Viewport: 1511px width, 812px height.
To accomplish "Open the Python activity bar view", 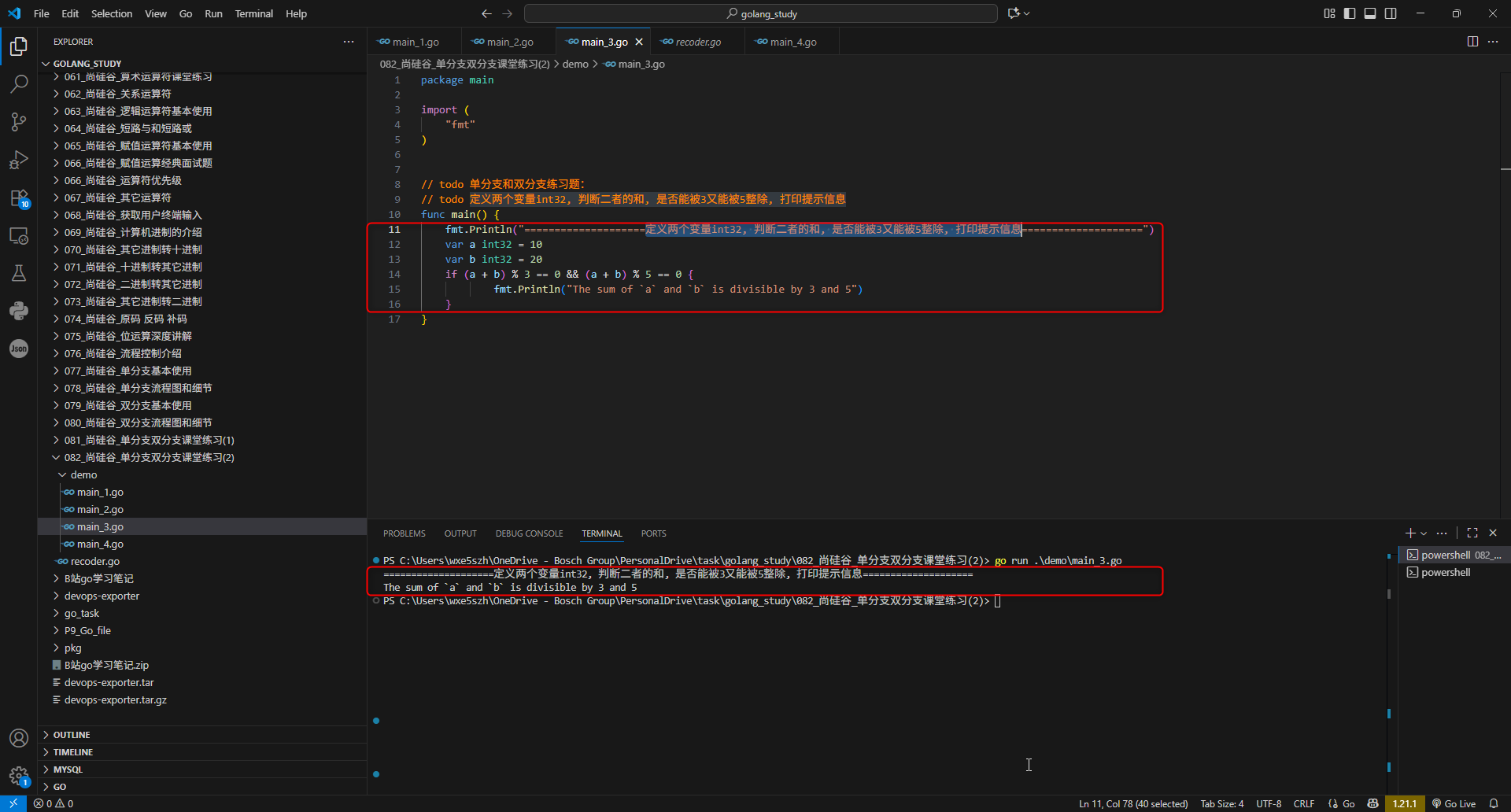I will tap(19, 311).
